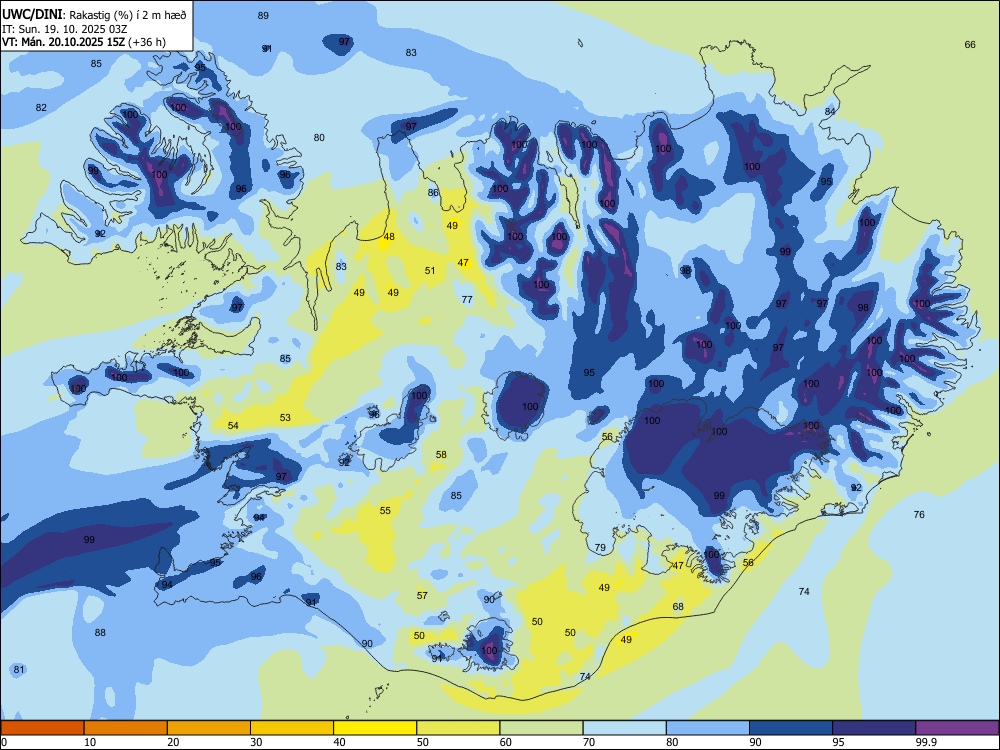1000x750 pixels.
Task: Click the map value '76' in the southeast sea
Action: coord(919,515)
